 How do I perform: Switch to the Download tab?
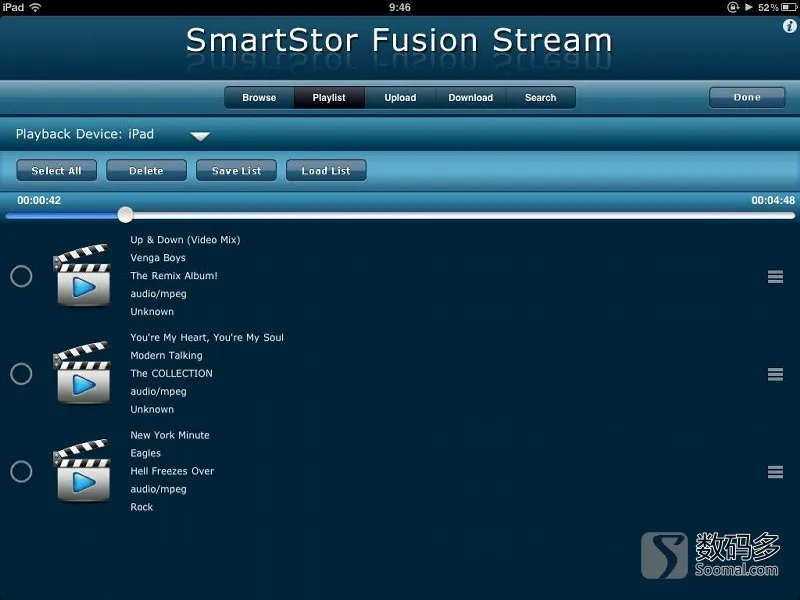pyautogui.click(x=470, y=97)
